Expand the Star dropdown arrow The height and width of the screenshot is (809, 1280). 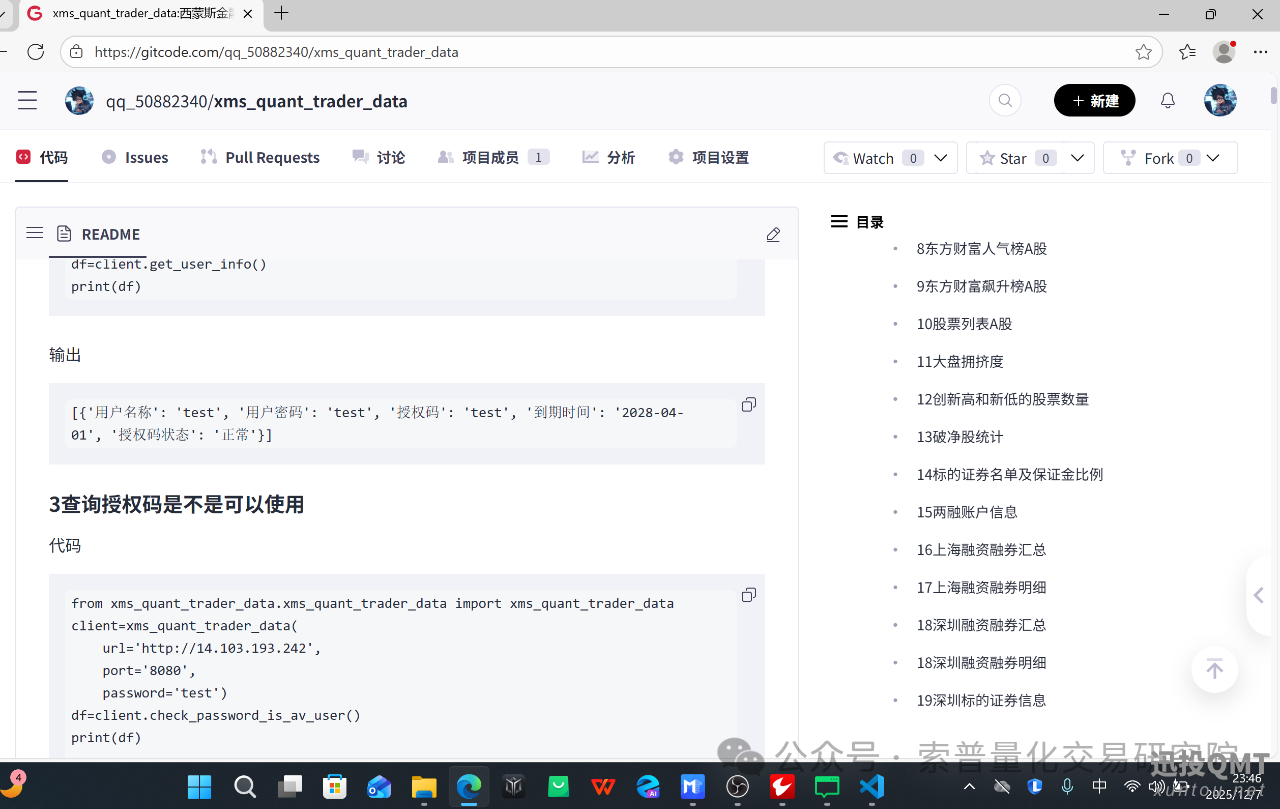pyautogui.click(x=1077, y=157)
